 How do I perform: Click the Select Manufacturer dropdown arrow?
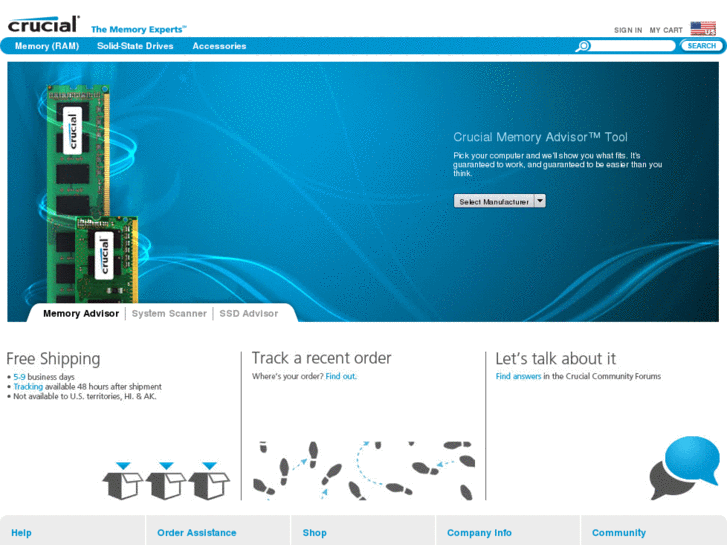pos(540,201)
